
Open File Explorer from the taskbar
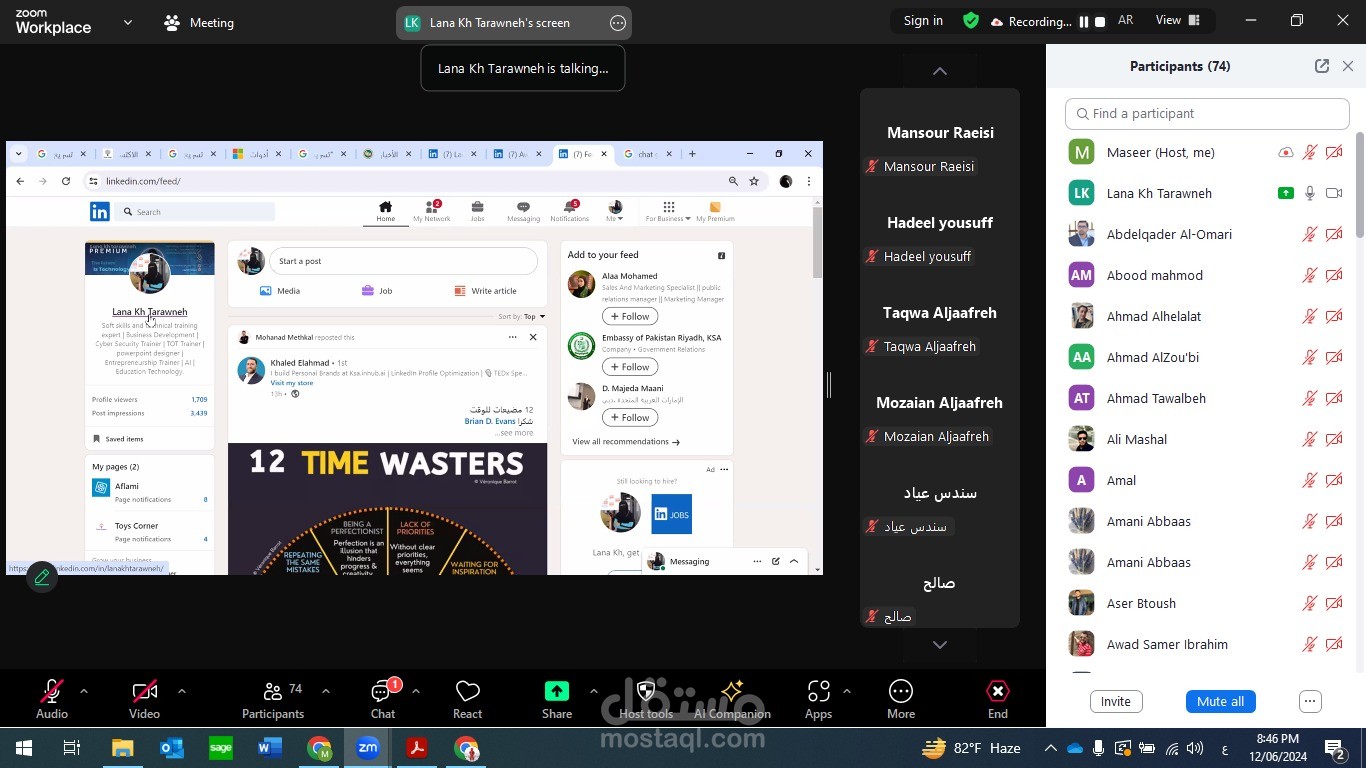pyautogui.click(x=122, y=748)
